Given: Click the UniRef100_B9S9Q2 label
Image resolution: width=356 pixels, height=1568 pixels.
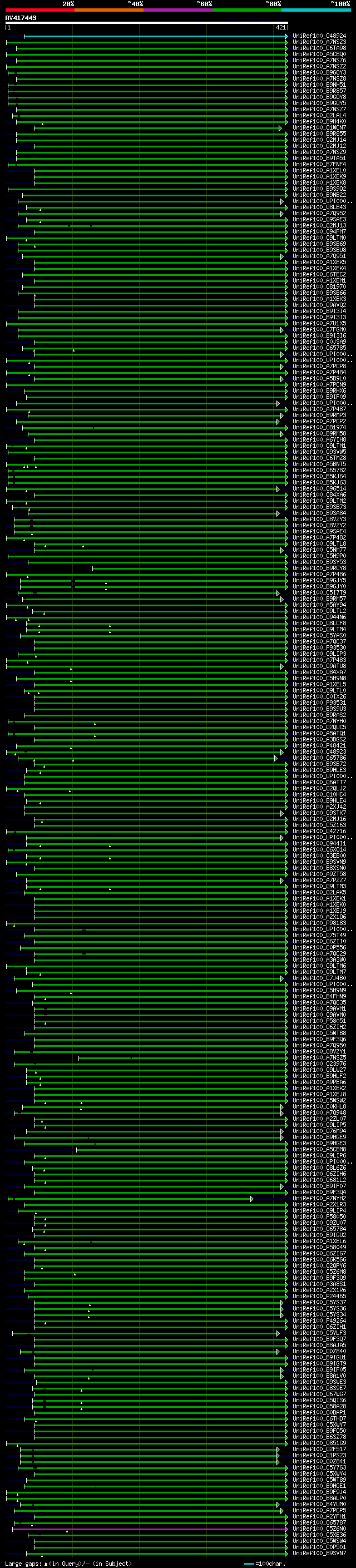Looking at the screenshot, I should tap(319, 189).
